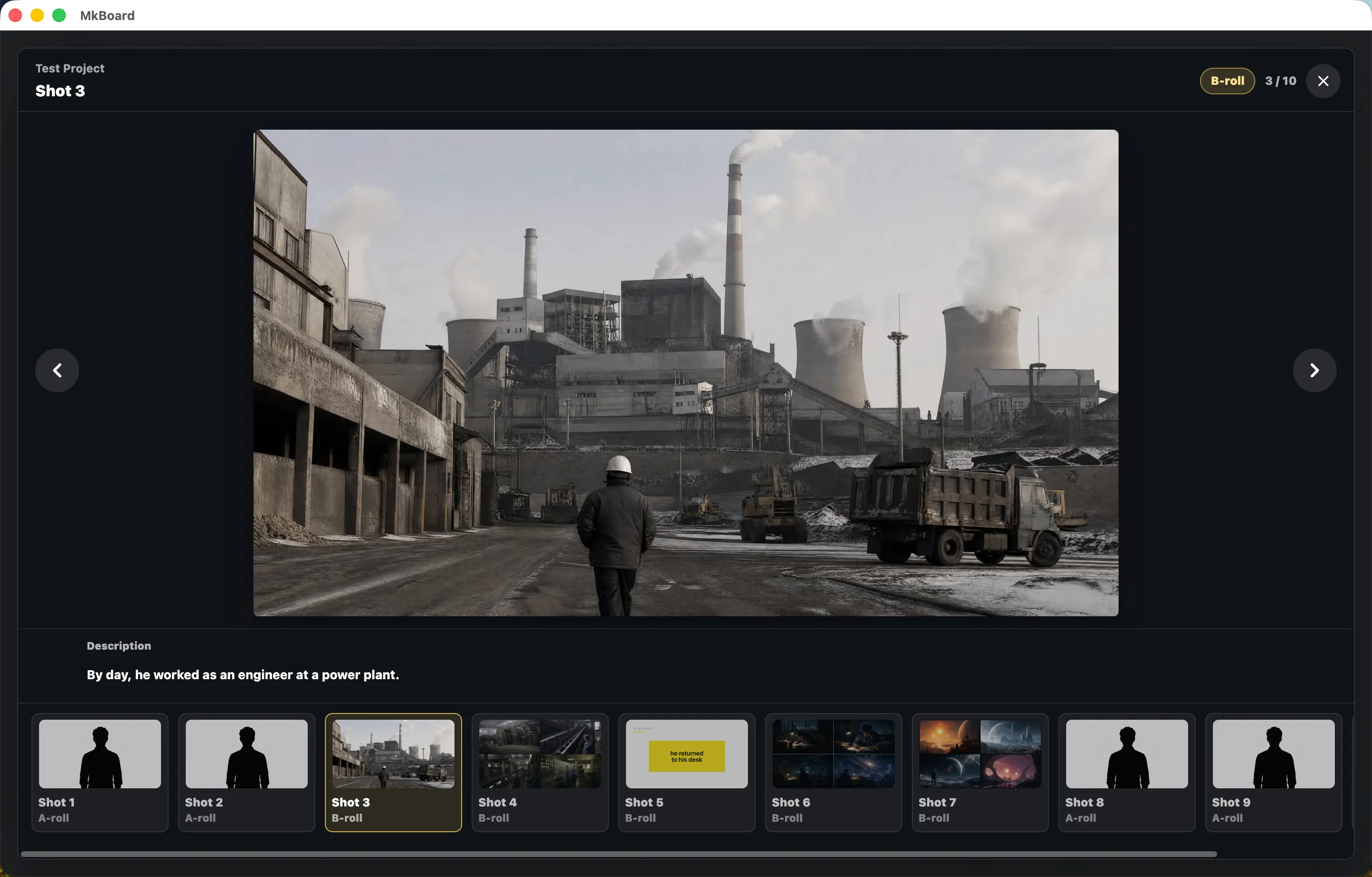Advance to the next shot arrow
Screen dimensions: 1372x877
pyautogui.click(x=1314, y=370)
